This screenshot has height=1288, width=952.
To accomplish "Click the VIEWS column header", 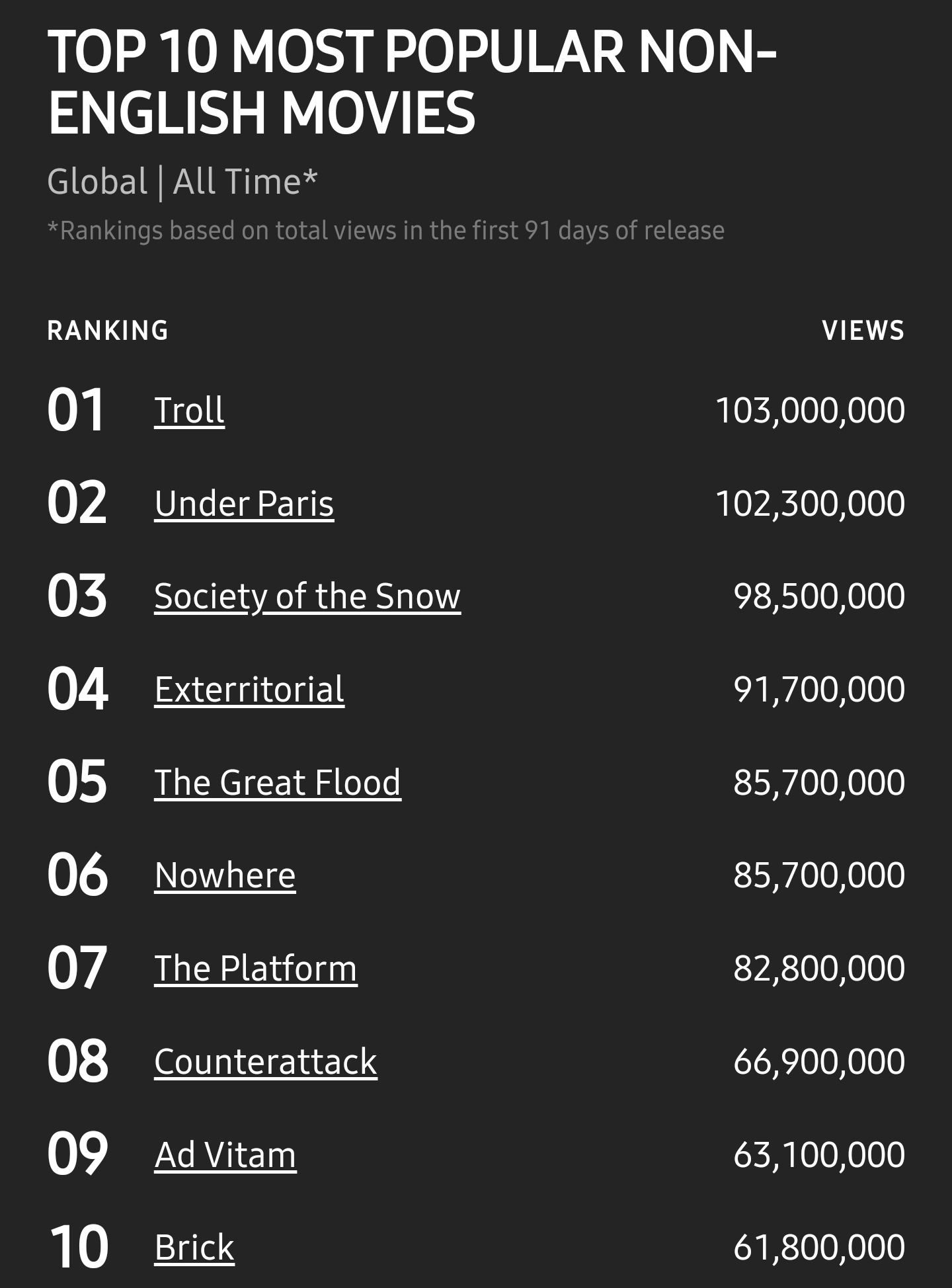I will (863, 331).
